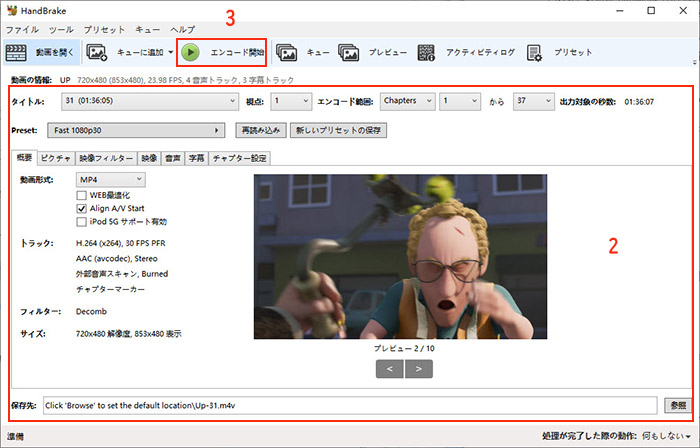Switch to the チャプター設定 tab
The width and height of the screenshot is (700, 448).
(240, 158)
